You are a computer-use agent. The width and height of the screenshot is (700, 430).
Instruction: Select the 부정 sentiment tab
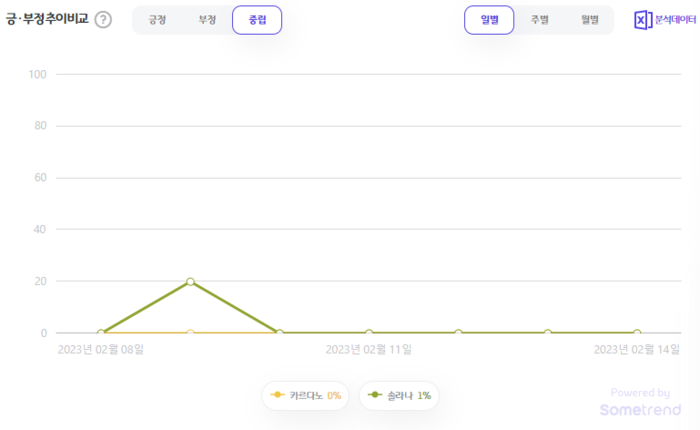click(x=207, y=20)
